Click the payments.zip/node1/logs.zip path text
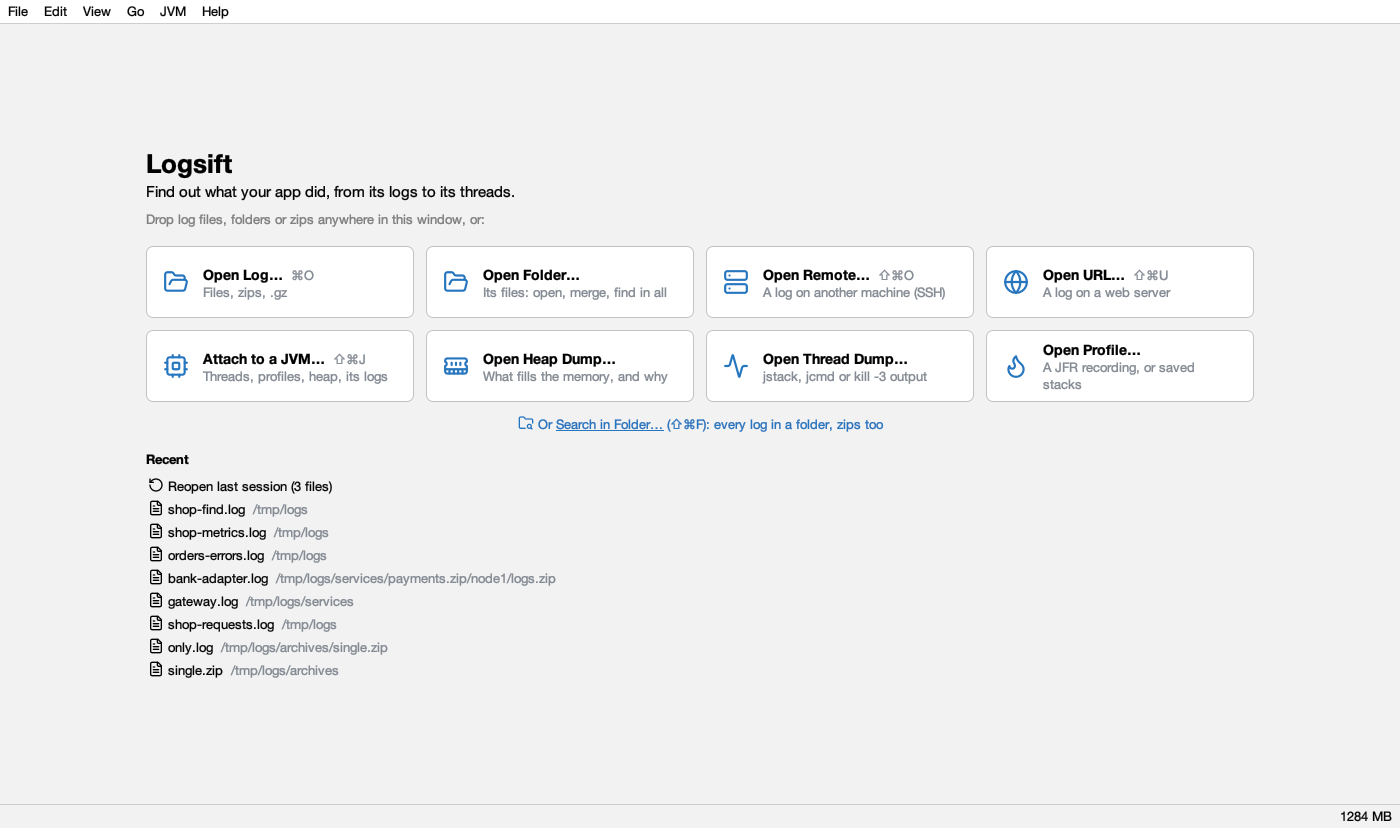The width and height of the screenshot is (1400, 828). [x=471, y=578]
